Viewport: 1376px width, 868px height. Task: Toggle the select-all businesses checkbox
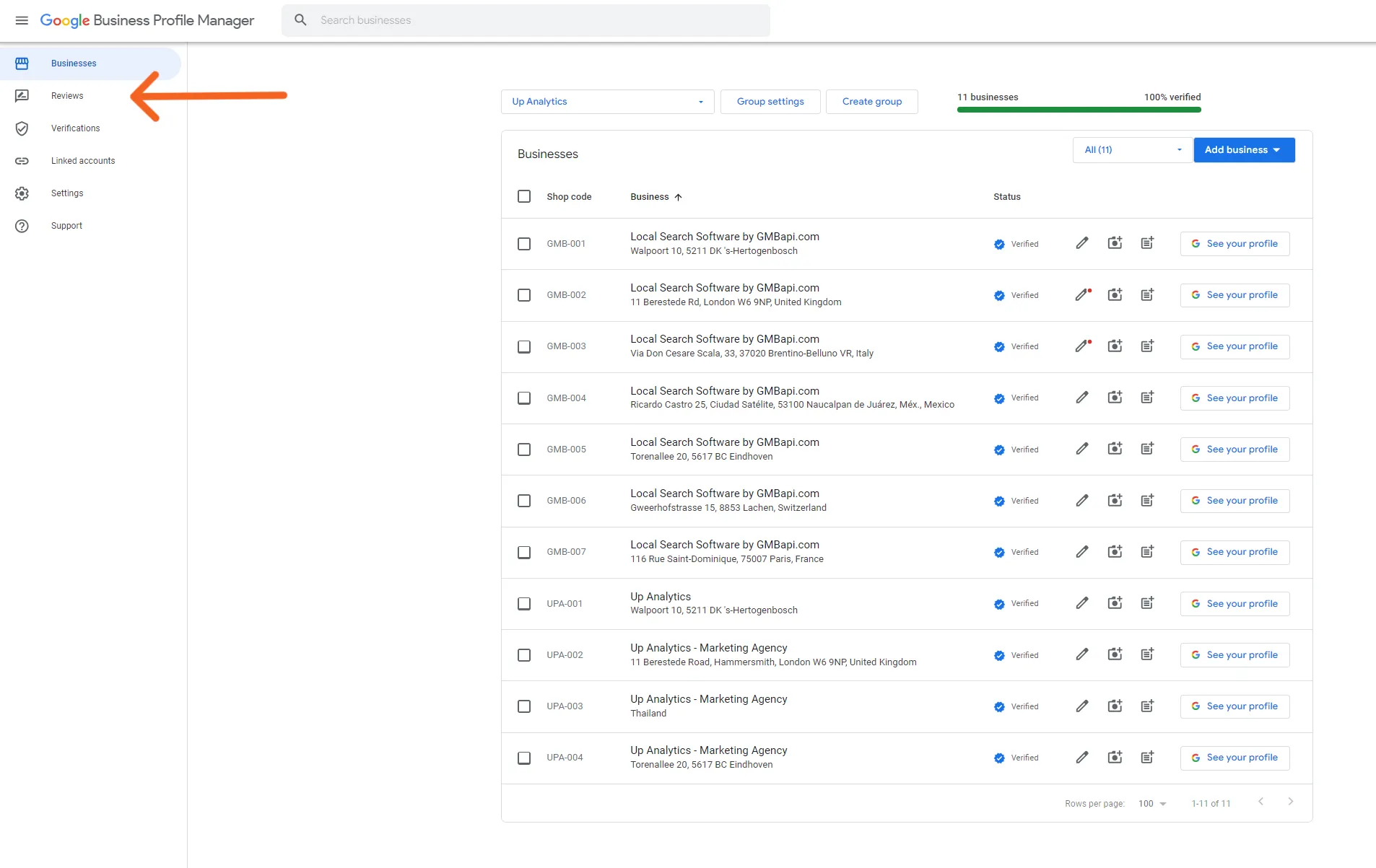(524, 196)
